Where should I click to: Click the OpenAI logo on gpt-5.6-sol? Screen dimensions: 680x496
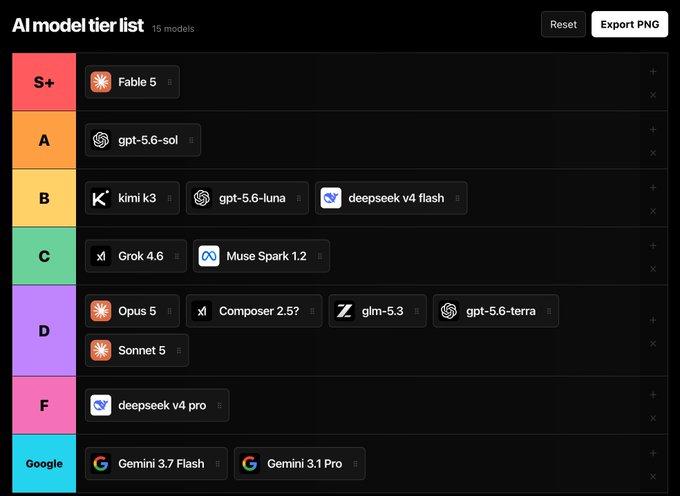click(101, 140)
